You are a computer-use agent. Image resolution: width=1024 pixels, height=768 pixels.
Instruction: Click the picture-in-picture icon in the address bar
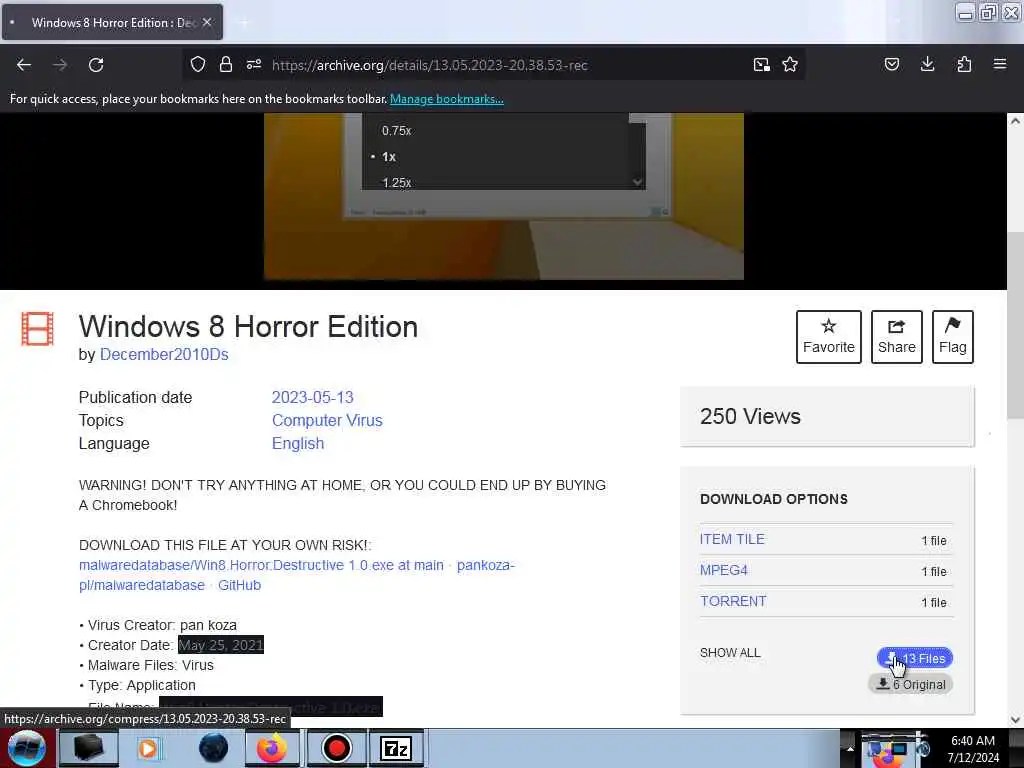click(761, 65)
